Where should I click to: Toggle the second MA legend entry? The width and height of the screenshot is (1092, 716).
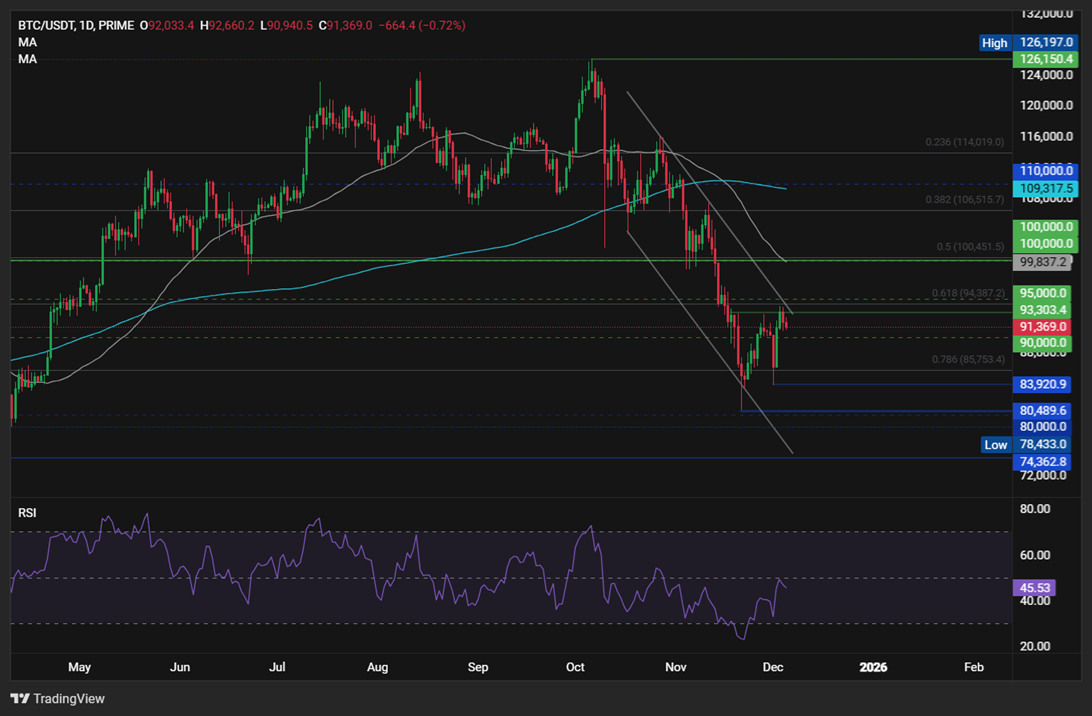[27, 59]
